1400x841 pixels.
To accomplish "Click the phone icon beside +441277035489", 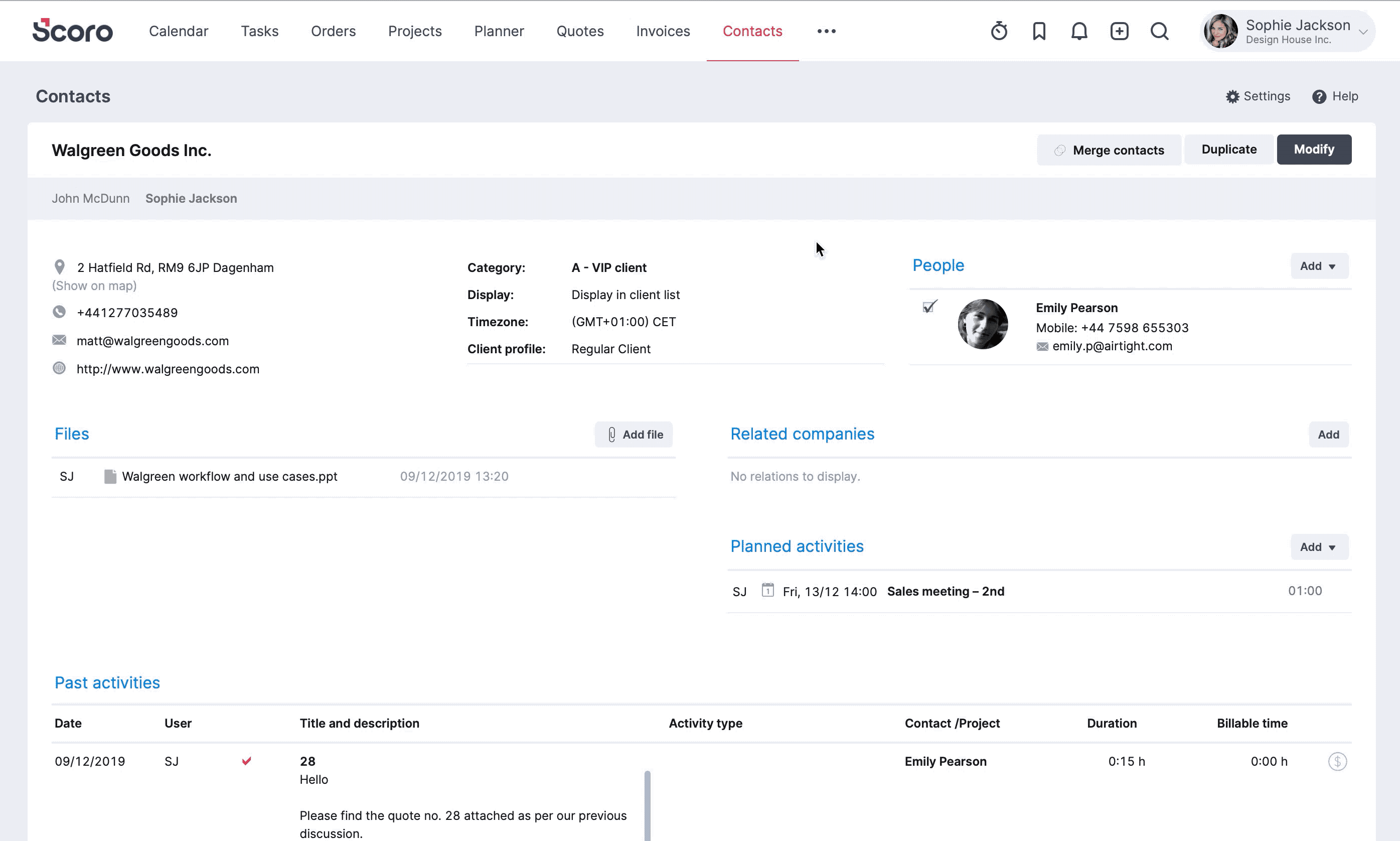I will click(59, 312).
